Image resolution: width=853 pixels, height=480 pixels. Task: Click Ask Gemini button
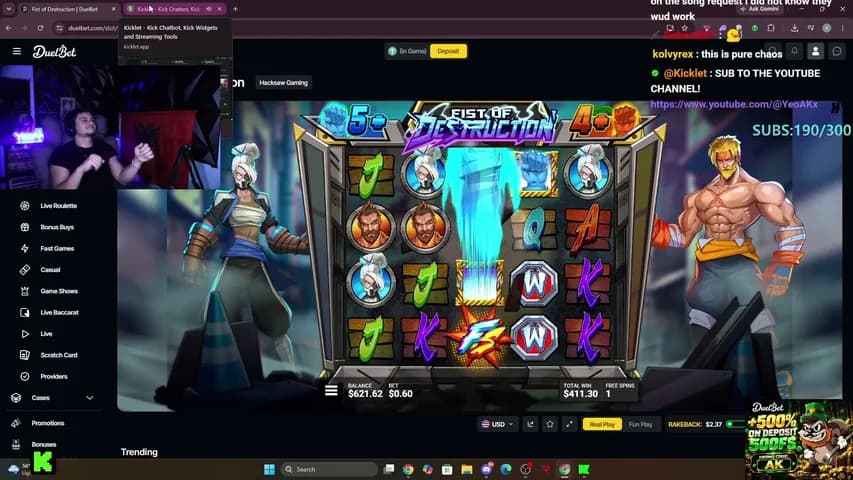[759, 9]
